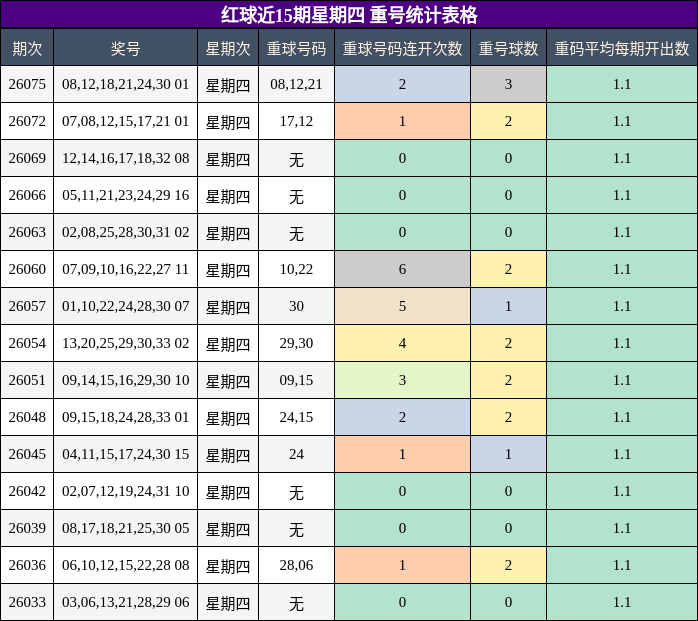Screen dimensions: 698x621
Task: Click repeat numbers 29,30
Action: point(296,343)
